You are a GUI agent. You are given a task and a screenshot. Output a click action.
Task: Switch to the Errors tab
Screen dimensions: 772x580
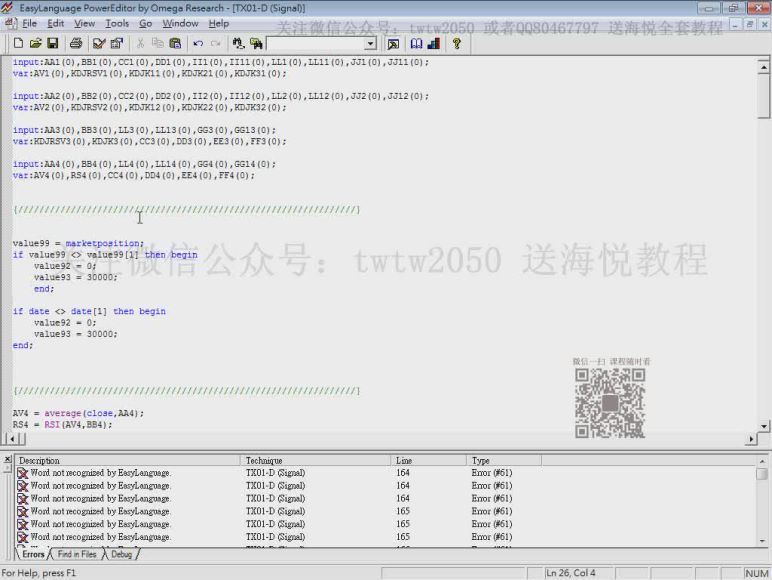(33, 554)
